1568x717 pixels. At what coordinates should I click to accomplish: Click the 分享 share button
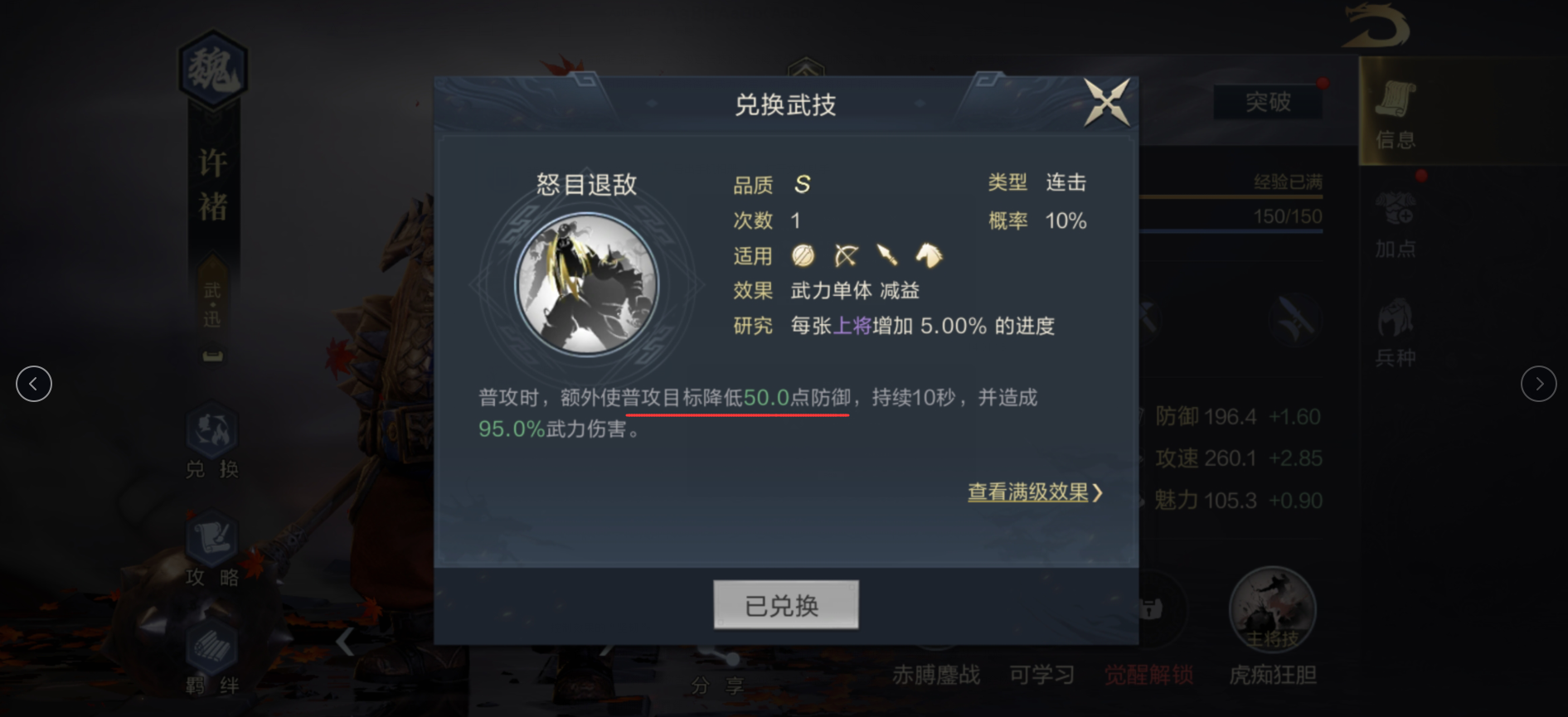click(718, 673)
